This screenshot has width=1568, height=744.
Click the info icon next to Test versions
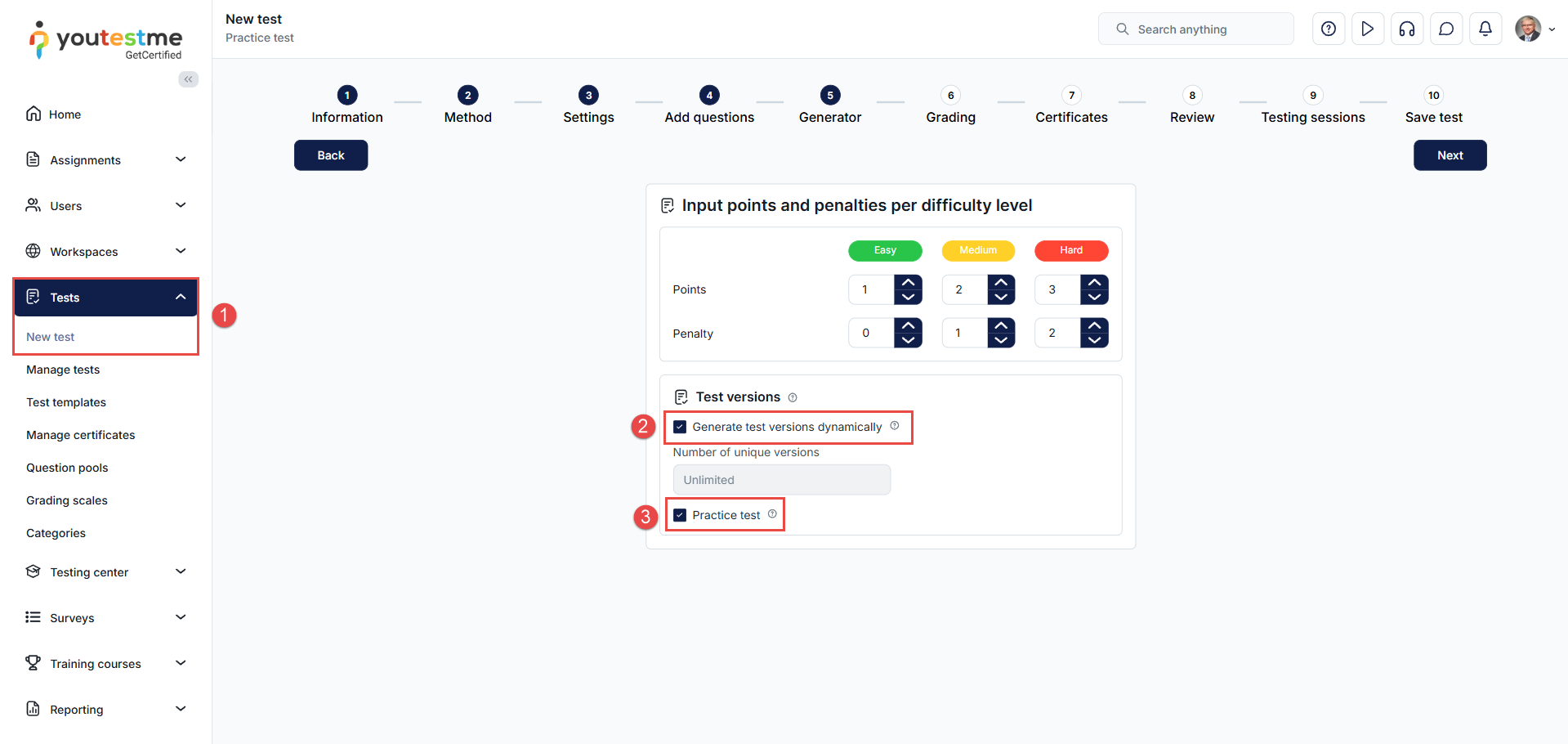[793, 398]
